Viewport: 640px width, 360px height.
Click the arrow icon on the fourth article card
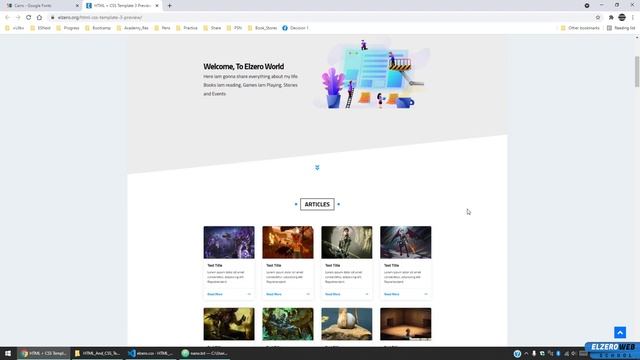[426, 294]
